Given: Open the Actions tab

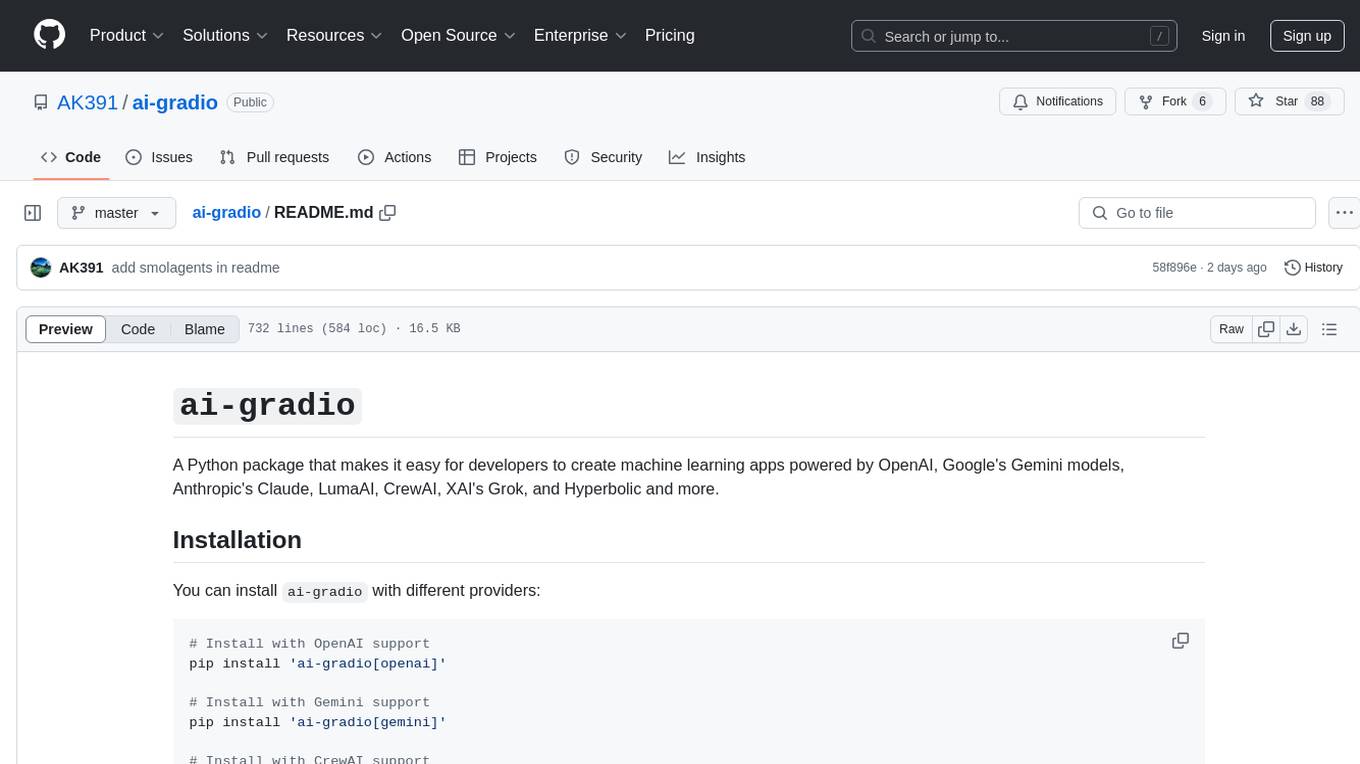Looking at the screenshot, I should coord(395,157).
